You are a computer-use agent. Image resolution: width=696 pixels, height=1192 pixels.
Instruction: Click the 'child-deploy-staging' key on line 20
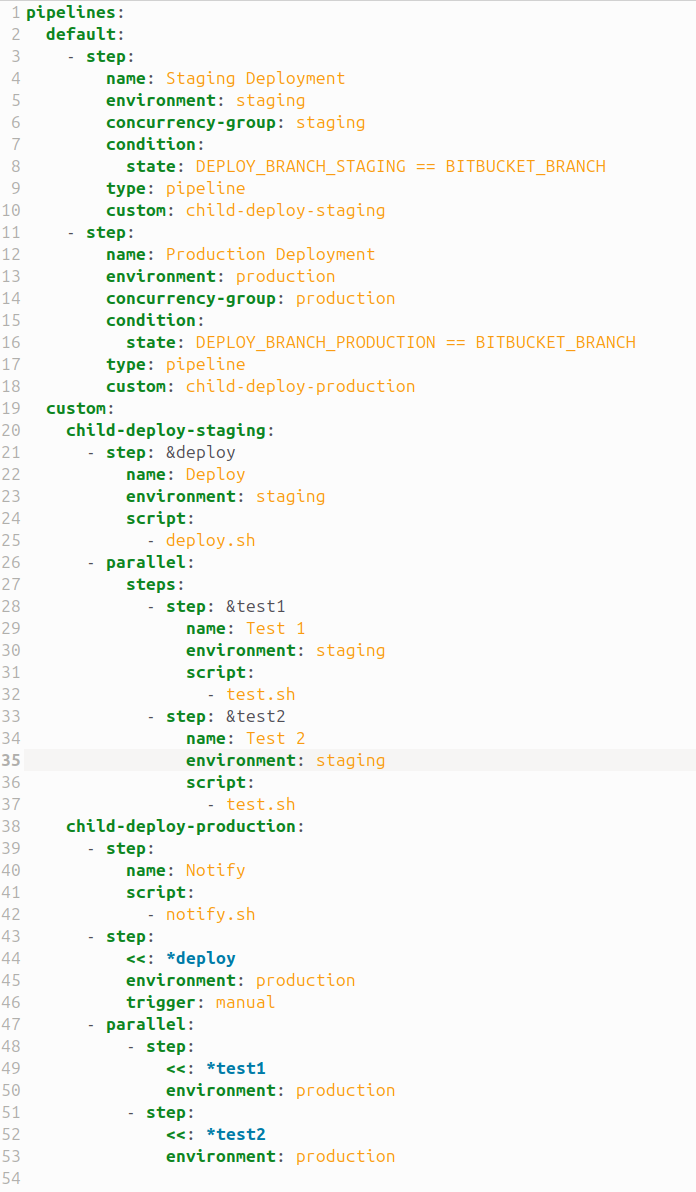click(x=166, y=430)
